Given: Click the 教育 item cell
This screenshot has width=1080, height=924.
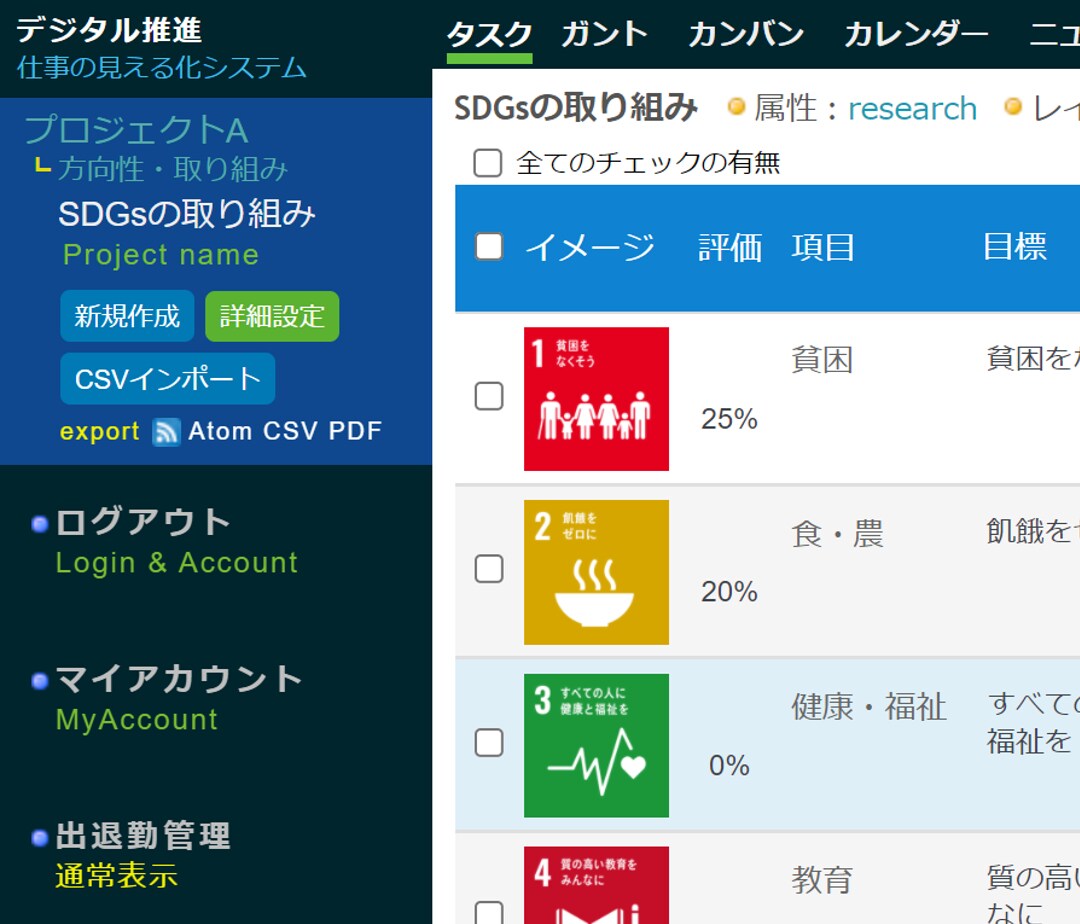Looking at the screenshot, I should [822, 880].
